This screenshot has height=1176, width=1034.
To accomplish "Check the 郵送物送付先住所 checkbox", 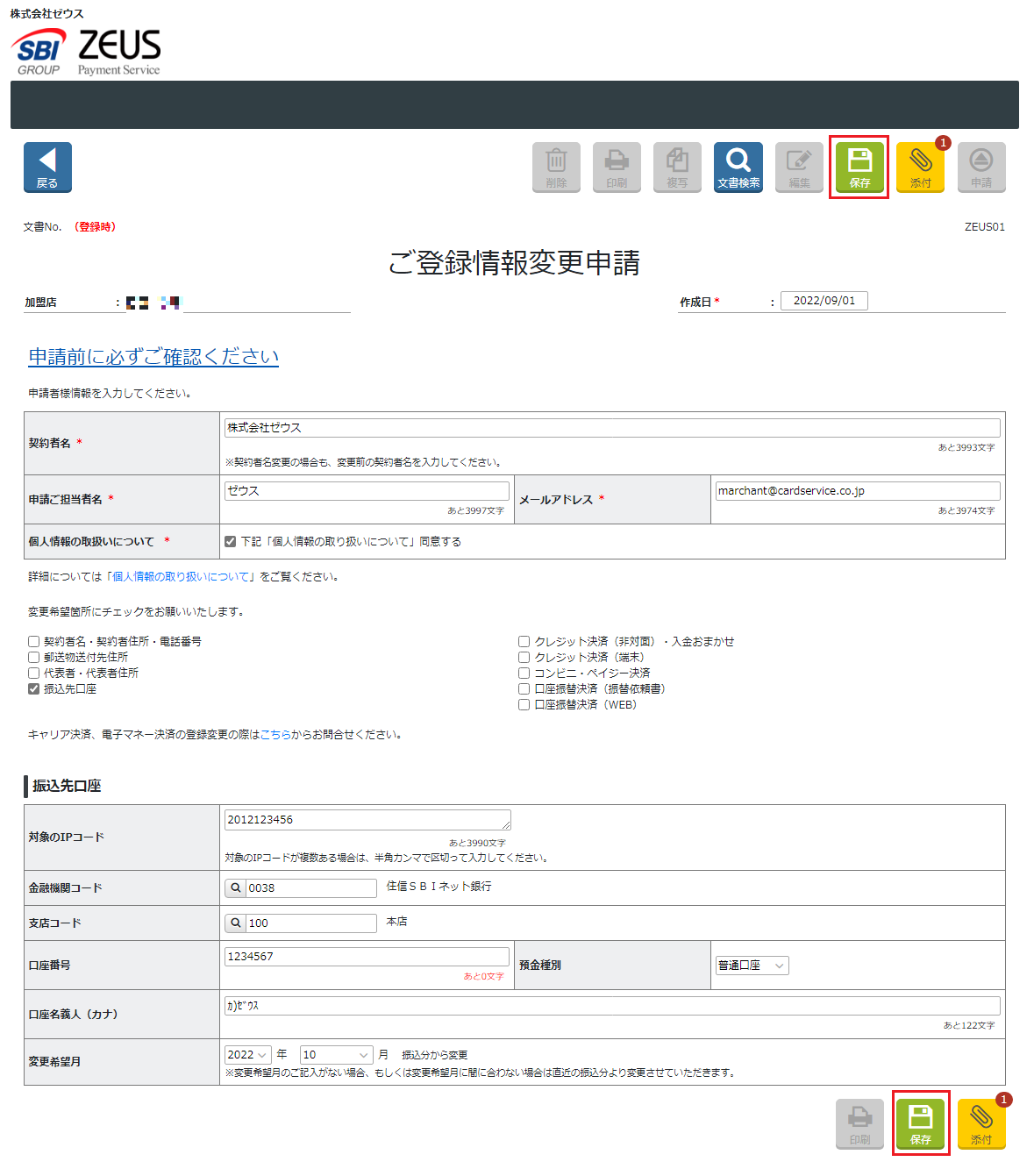I will point(34,658).
